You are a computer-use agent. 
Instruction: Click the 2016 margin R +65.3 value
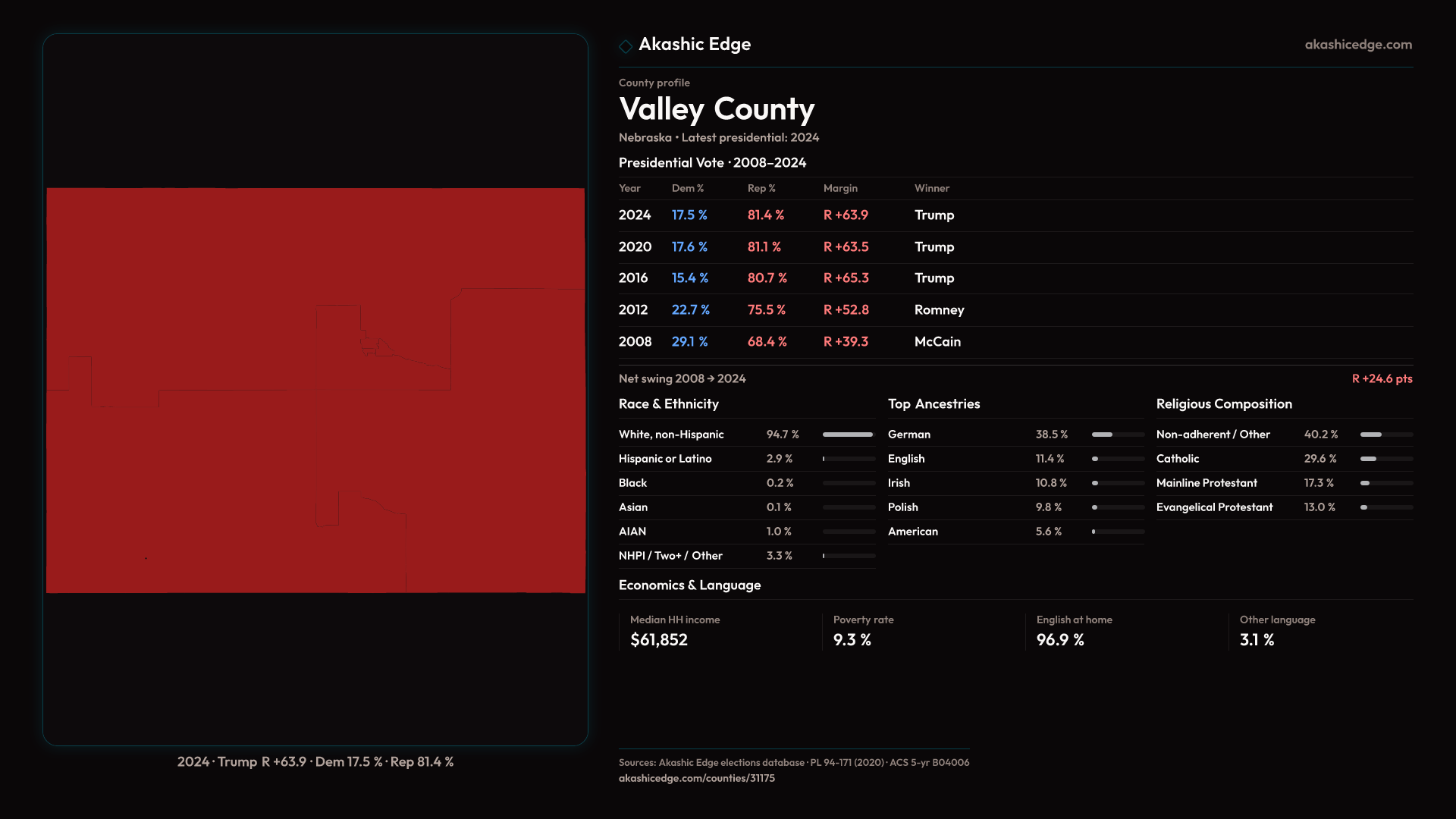click(x=846, y=278)
